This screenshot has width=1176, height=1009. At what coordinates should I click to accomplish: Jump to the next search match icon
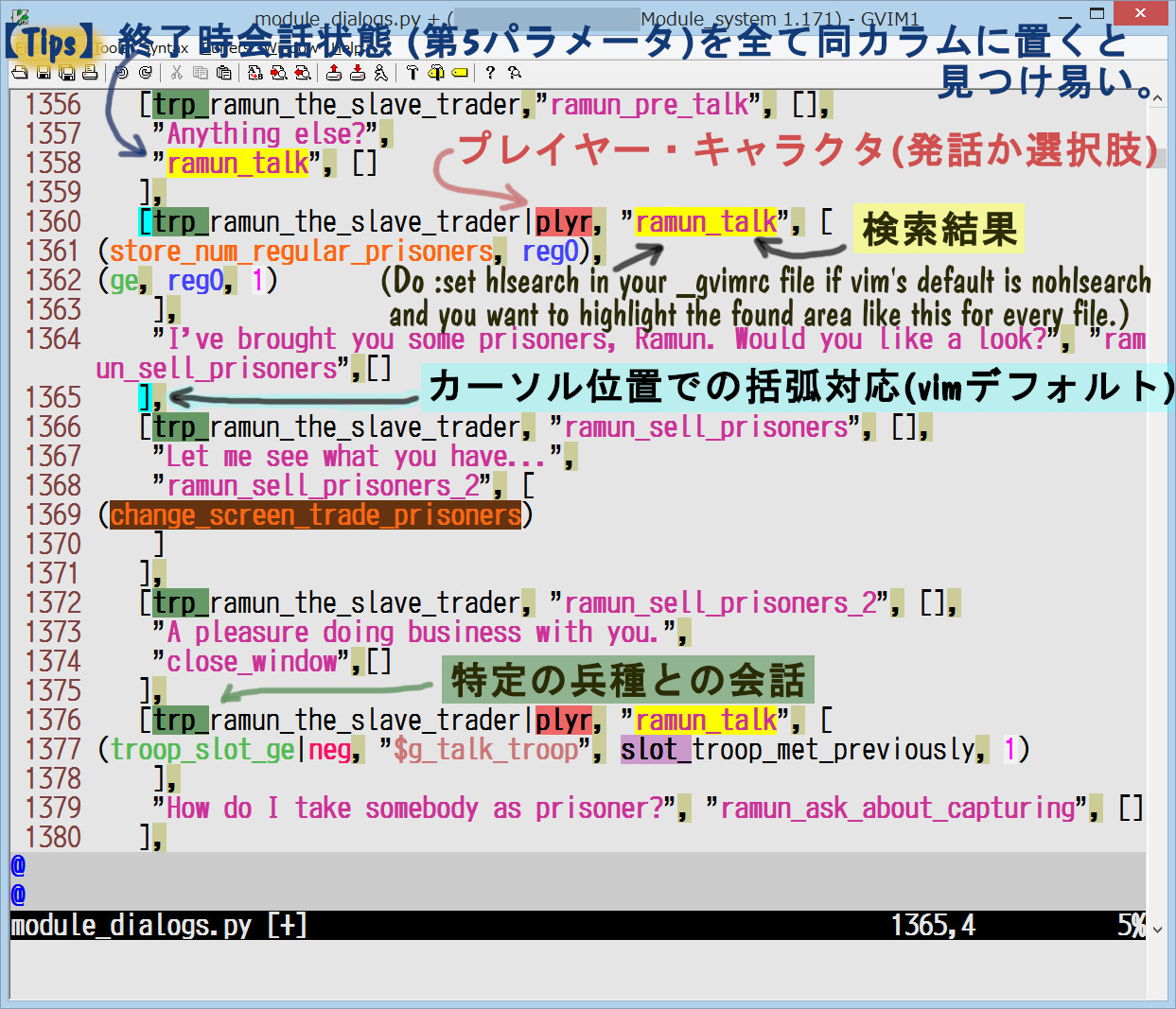(x=279, y=73)
